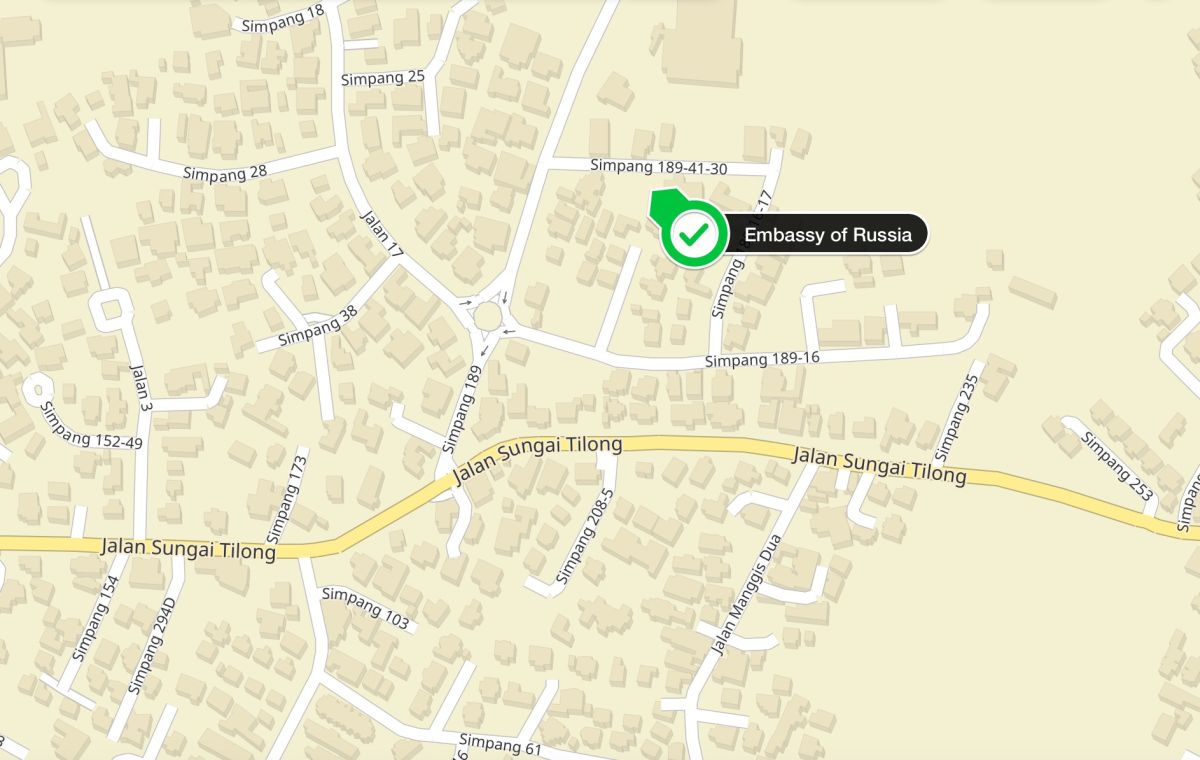The width and height of the screenshot is (1200, 760).
Task: Click the green highlighted embassy building
Action: pos(663,201)
